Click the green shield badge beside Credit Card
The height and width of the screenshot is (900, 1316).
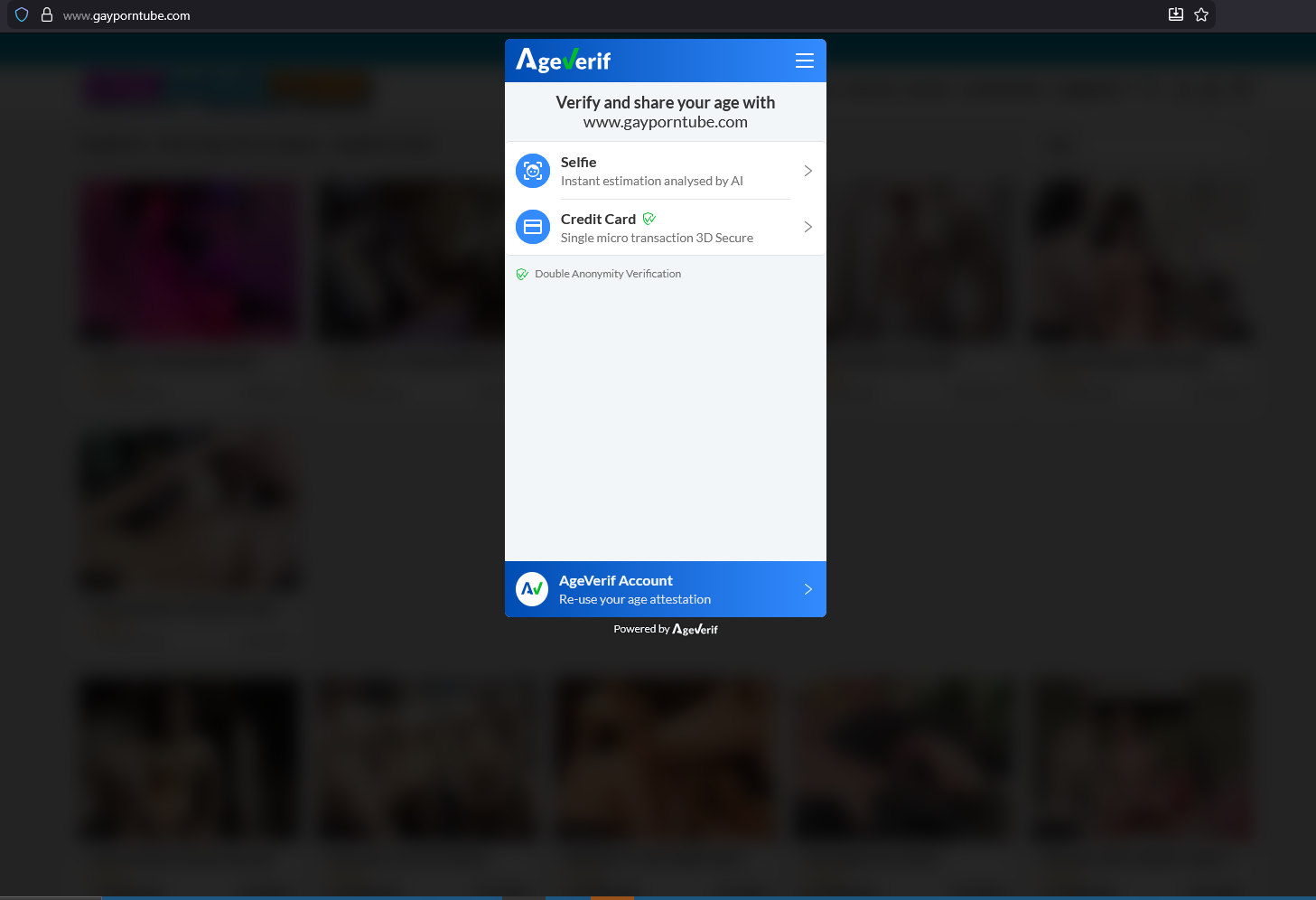[x=649, y=219]
